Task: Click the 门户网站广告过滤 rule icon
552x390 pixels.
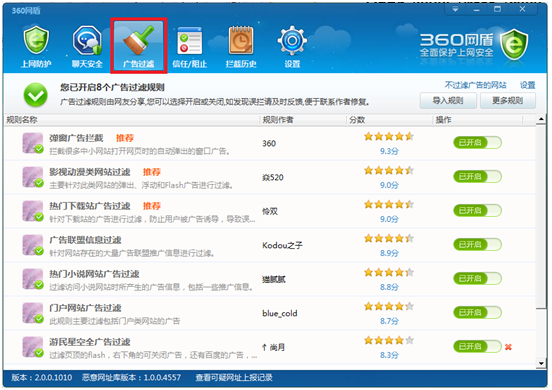Action: point(33,313)
